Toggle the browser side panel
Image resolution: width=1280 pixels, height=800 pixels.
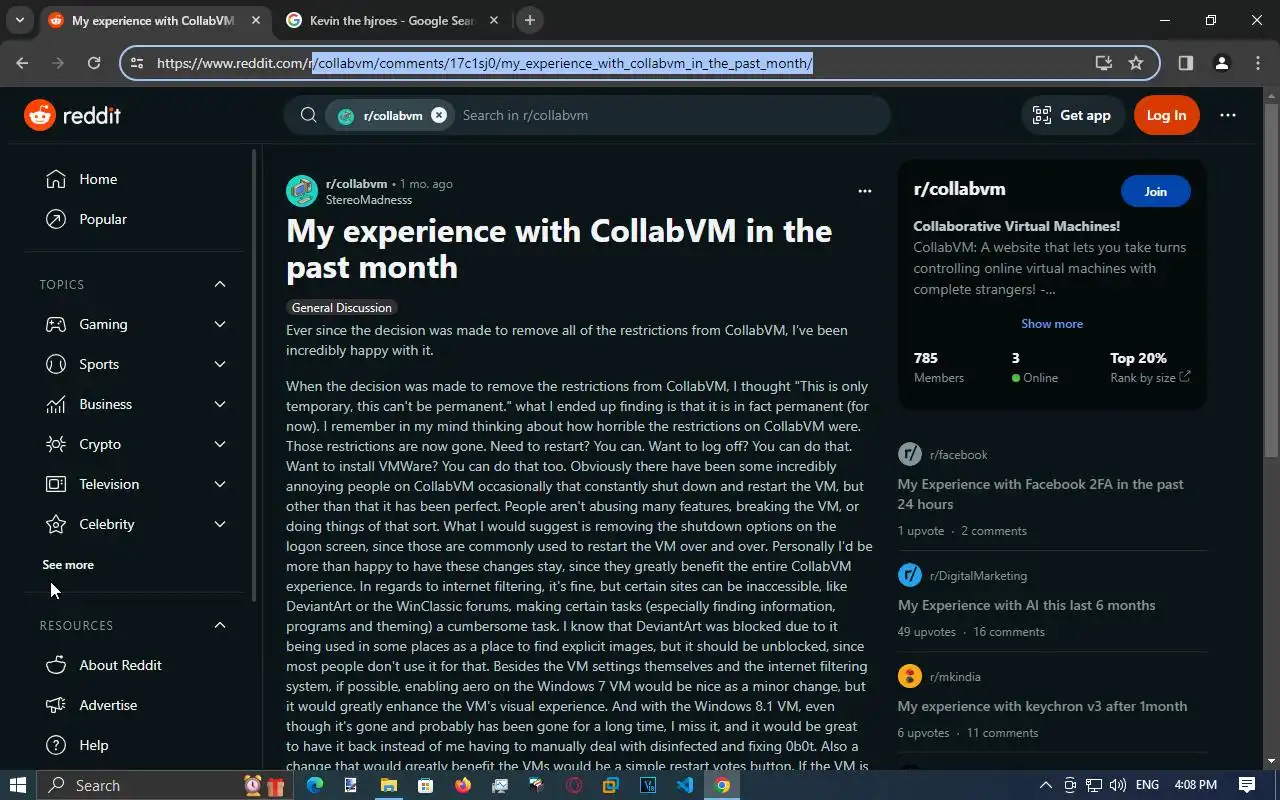point(1185,63)
